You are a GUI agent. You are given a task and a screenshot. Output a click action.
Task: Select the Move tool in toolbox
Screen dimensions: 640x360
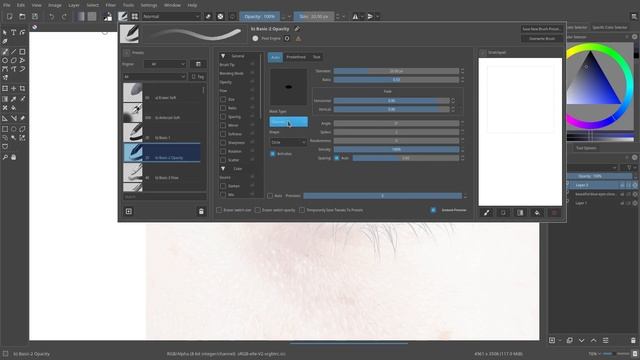point(13,88)
